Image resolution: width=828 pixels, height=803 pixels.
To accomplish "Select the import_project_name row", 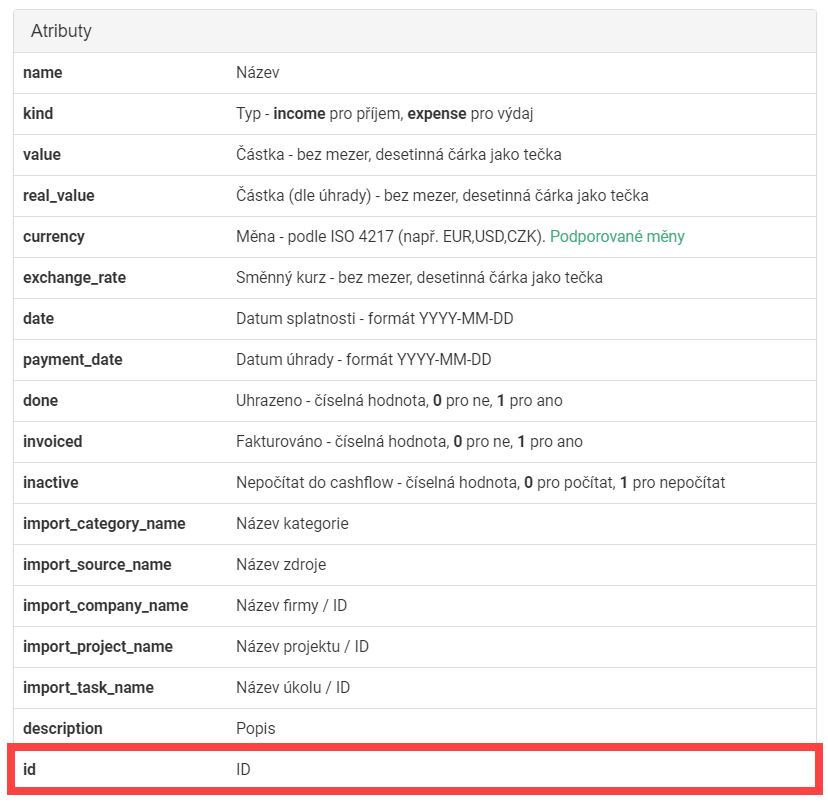I will point(414,647).
